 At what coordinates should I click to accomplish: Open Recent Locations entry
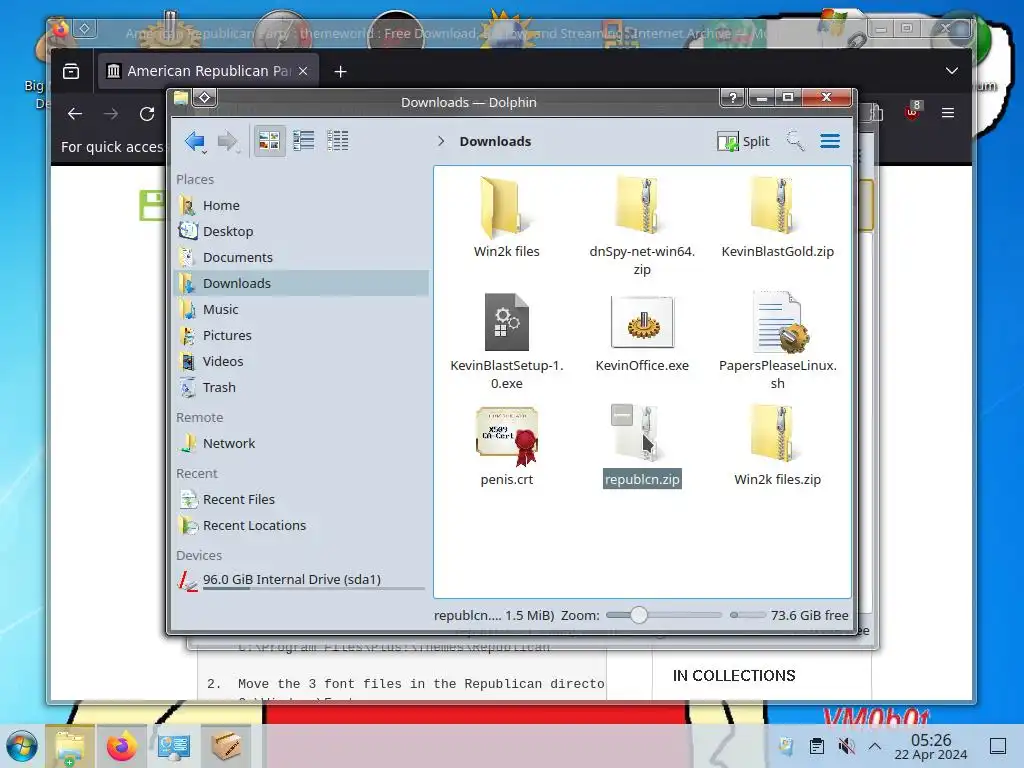302,526
